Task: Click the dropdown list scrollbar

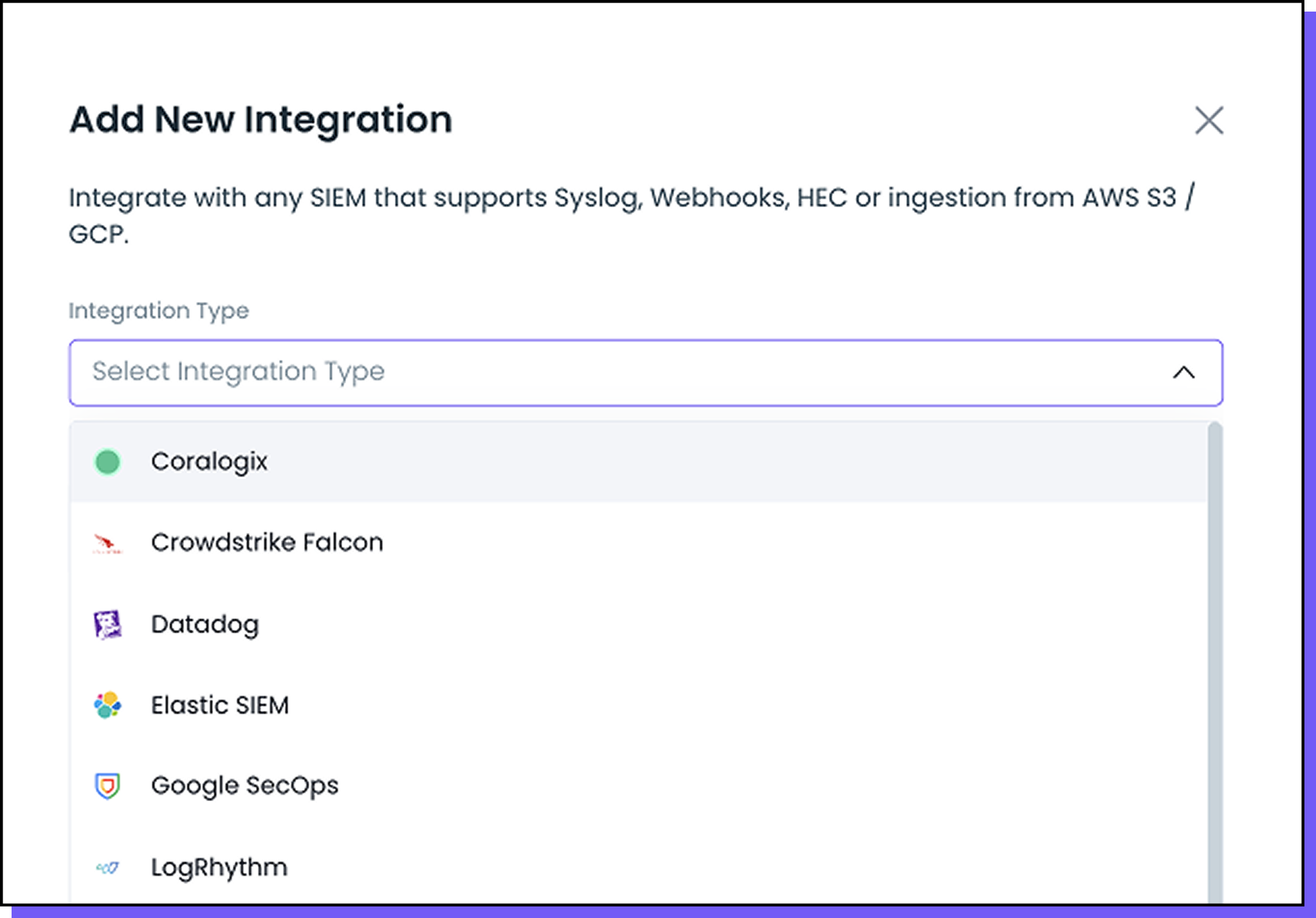Action: 1214,663
